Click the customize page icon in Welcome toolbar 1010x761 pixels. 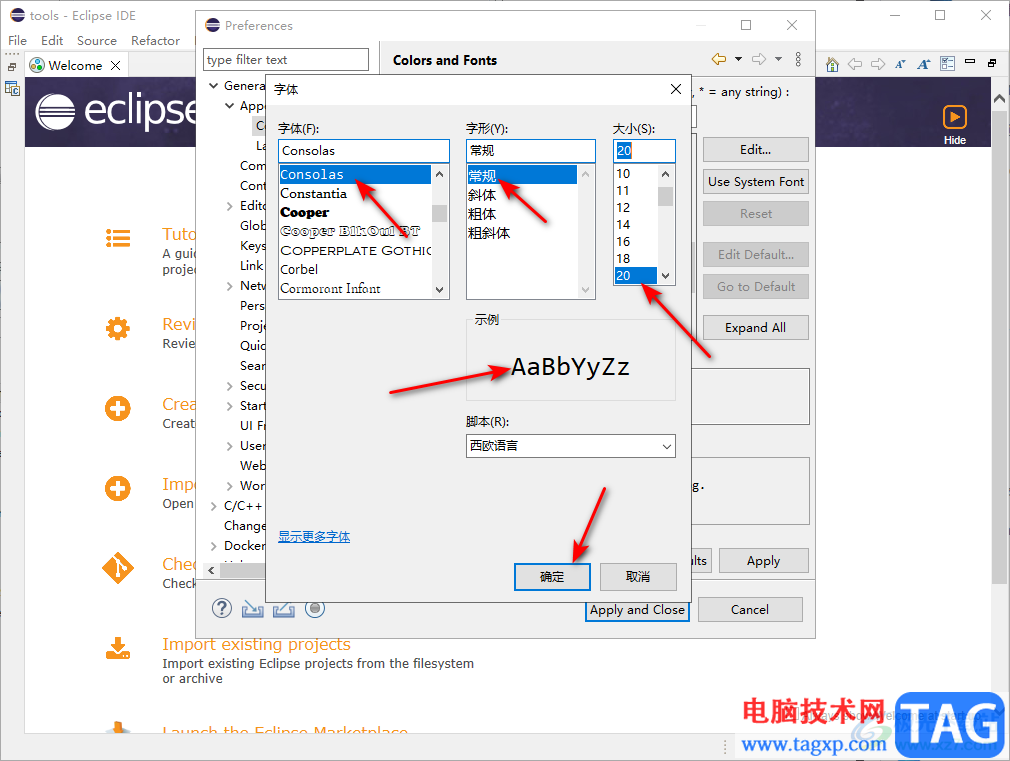pos(948,63)
